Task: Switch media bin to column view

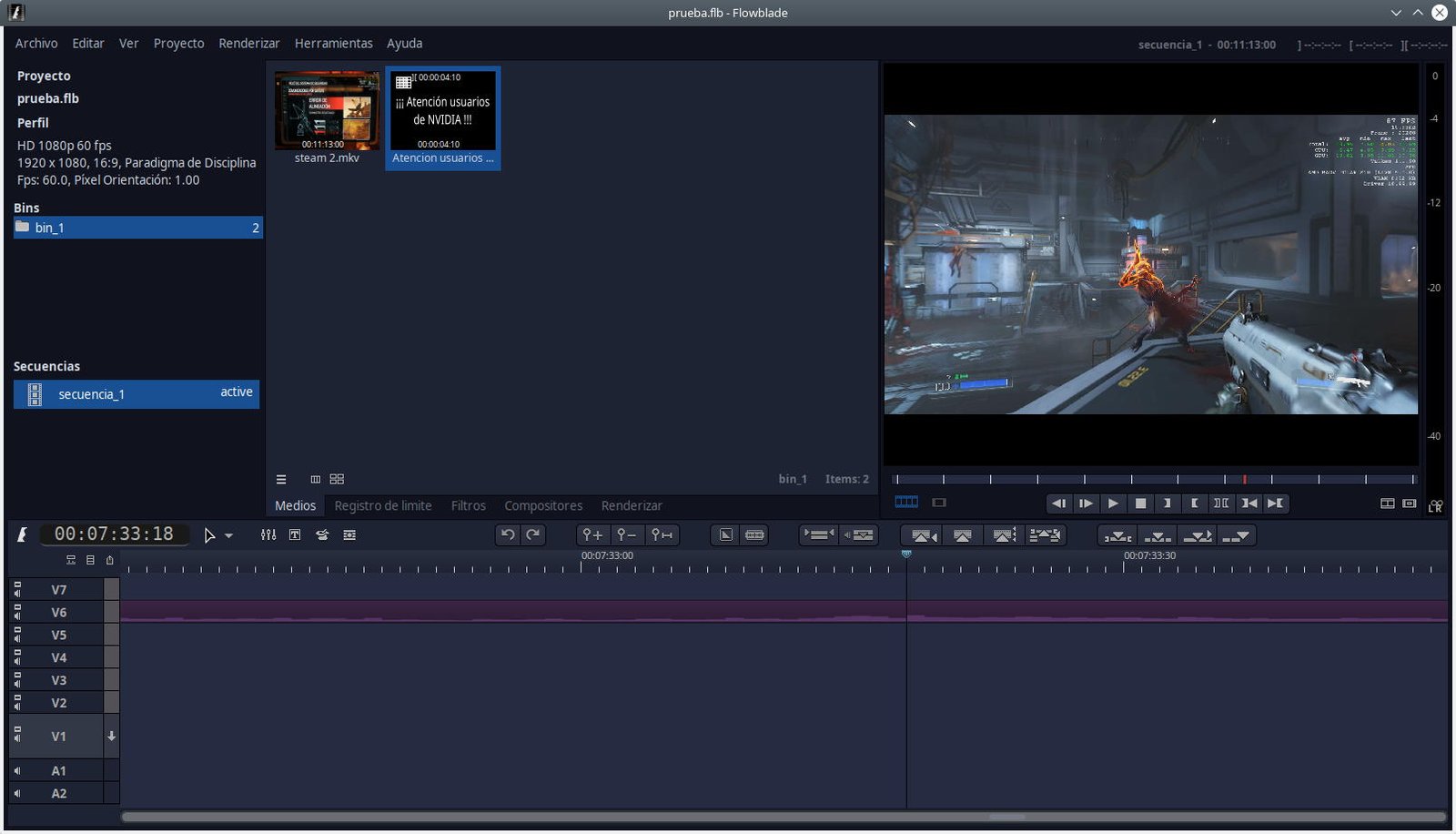Action: pos(315,479)
